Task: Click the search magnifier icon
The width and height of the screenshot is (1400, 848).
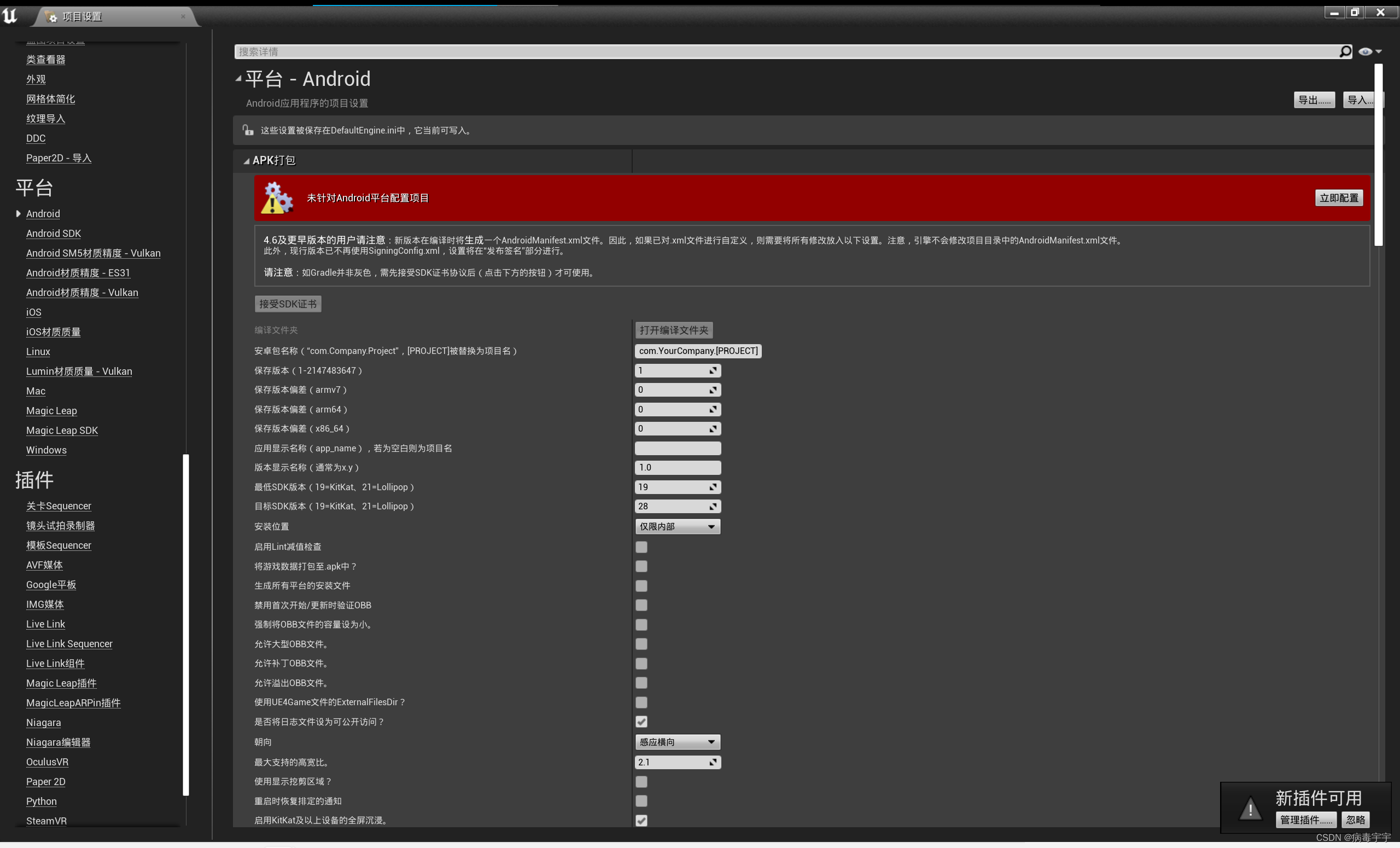Action: [1345, 52]
